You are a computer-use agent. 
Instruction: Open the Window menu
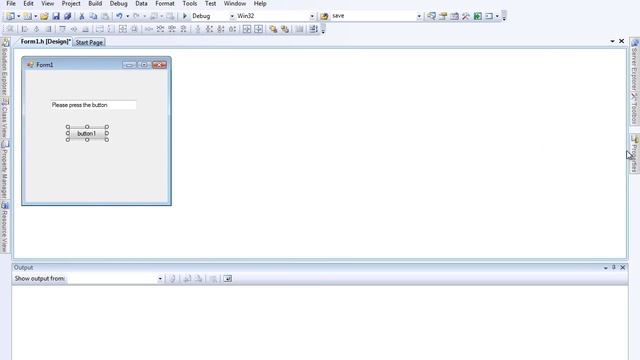(235, 4)
